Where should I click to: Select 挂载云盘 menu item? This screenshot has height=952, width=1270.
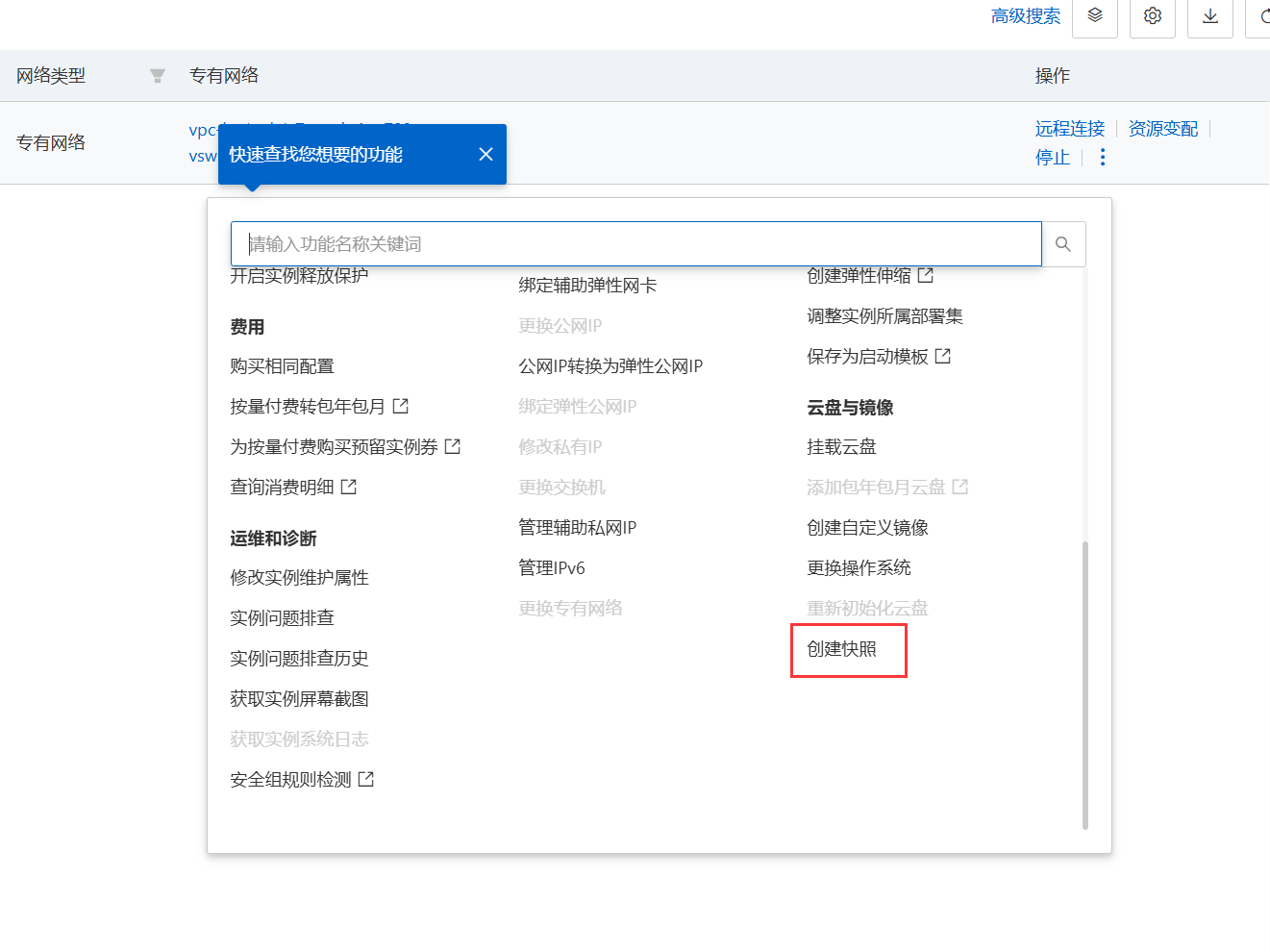842,447
